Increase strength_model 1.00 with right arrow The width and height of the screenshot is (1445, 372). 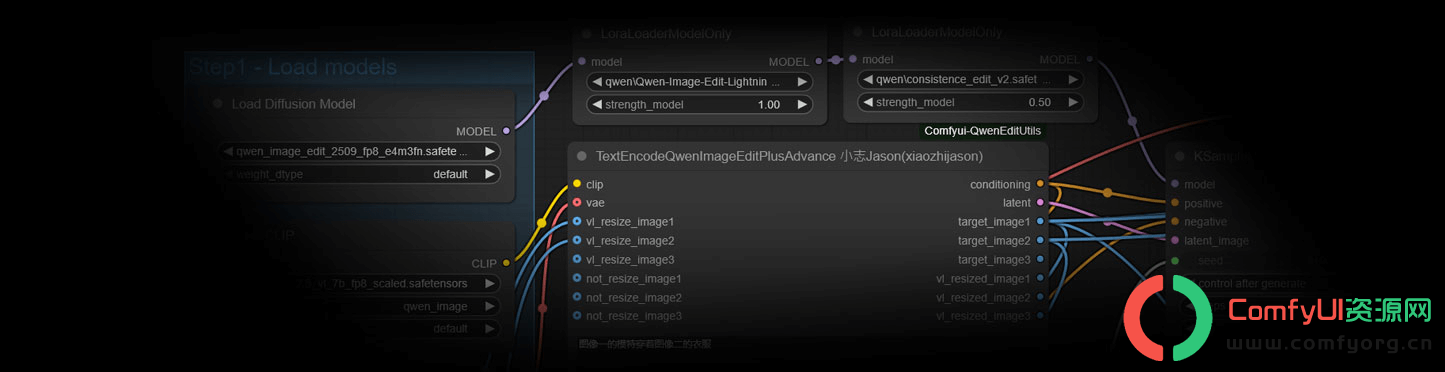point(802,104)
